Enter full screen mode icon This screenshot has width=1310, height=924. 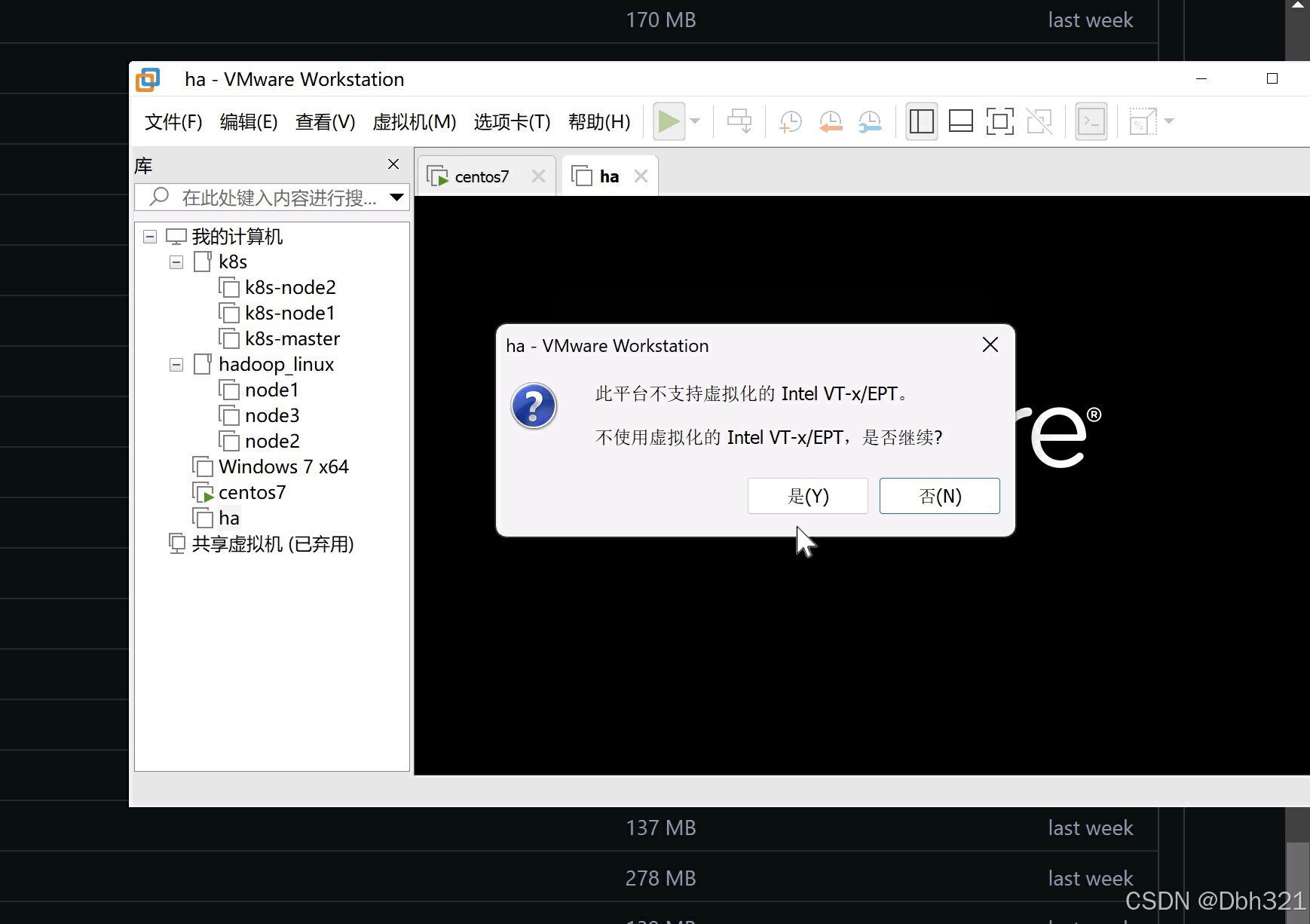click(999, 121)
